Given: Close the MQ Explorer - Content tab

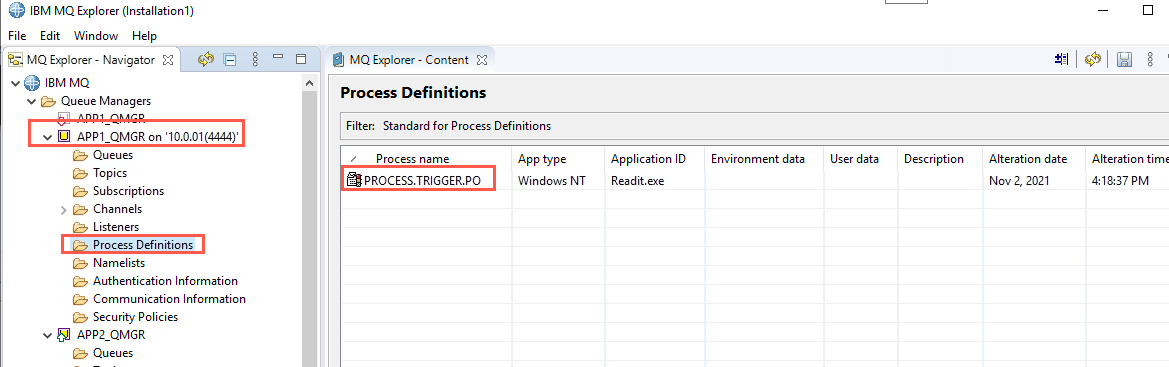Looking at the screenshot, I should point(481,60).
